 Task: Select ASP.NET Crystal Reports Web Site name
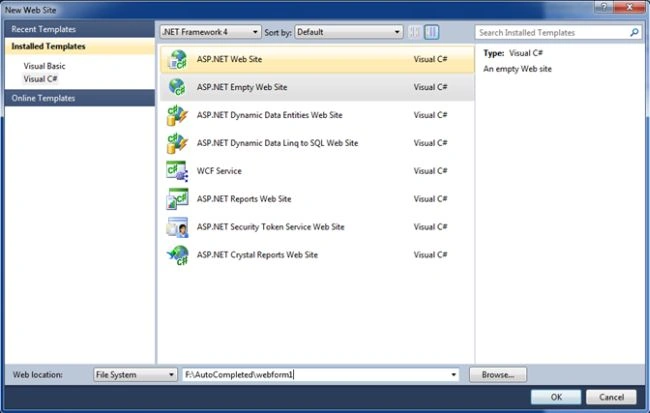pos(257,255)
